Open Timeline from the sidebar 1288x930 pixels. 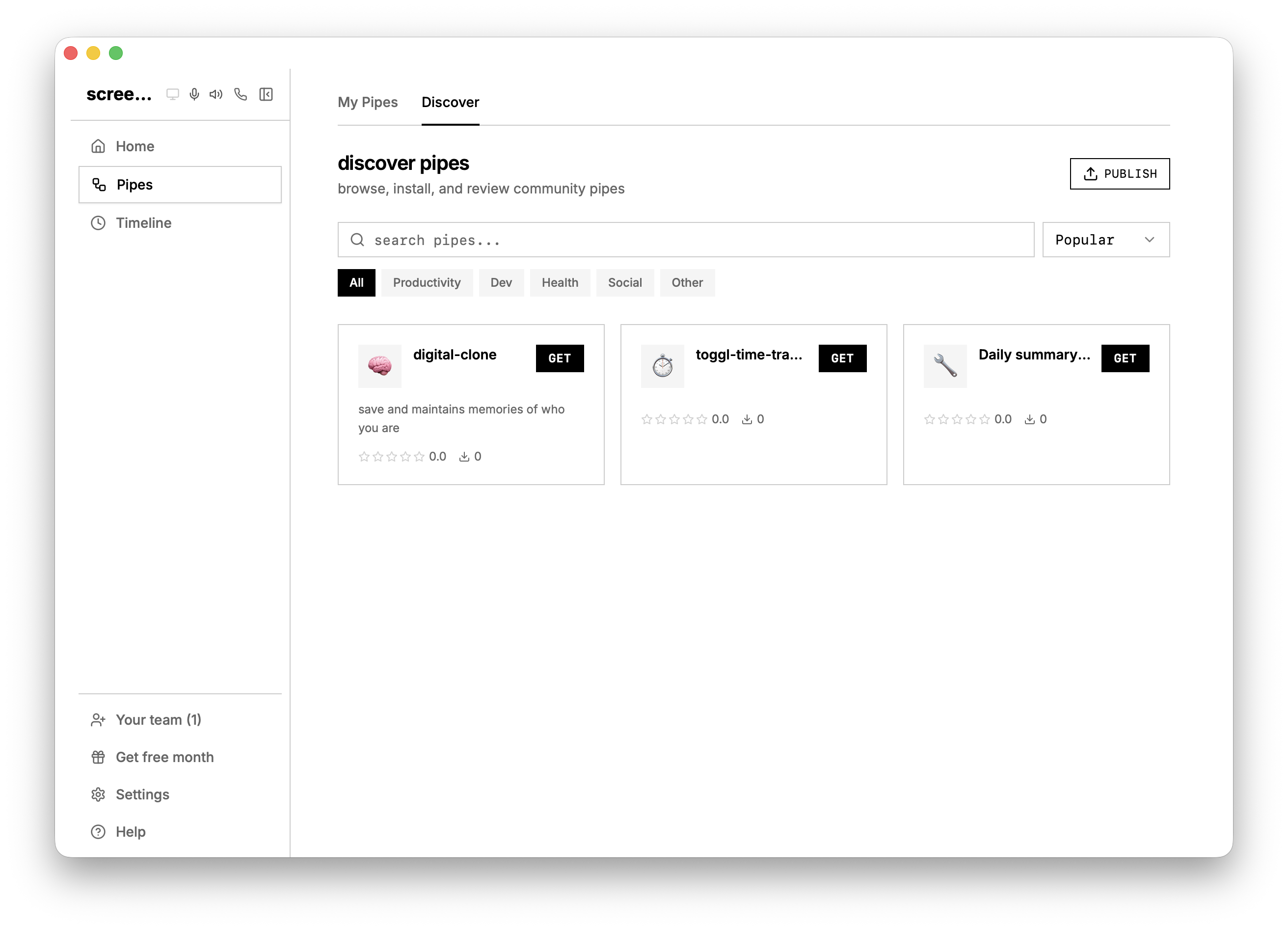point(143,223)
